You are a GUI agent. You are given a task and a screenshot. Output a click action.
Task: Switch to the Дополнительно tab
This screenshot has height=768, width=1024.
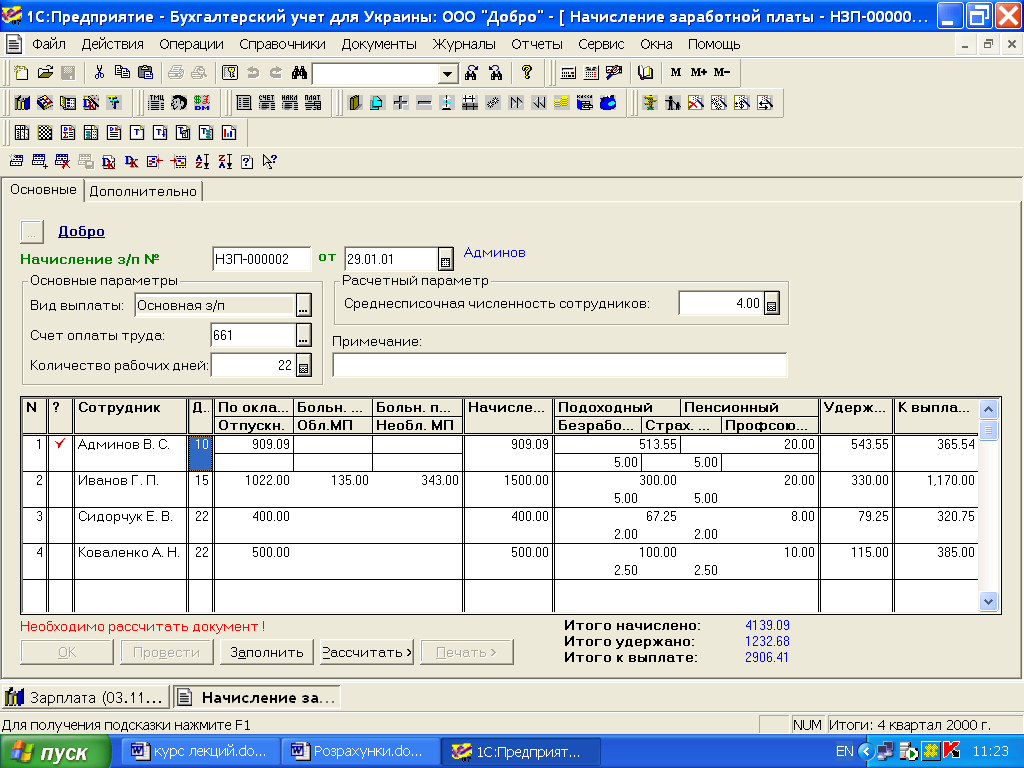[x=143, y=191]
